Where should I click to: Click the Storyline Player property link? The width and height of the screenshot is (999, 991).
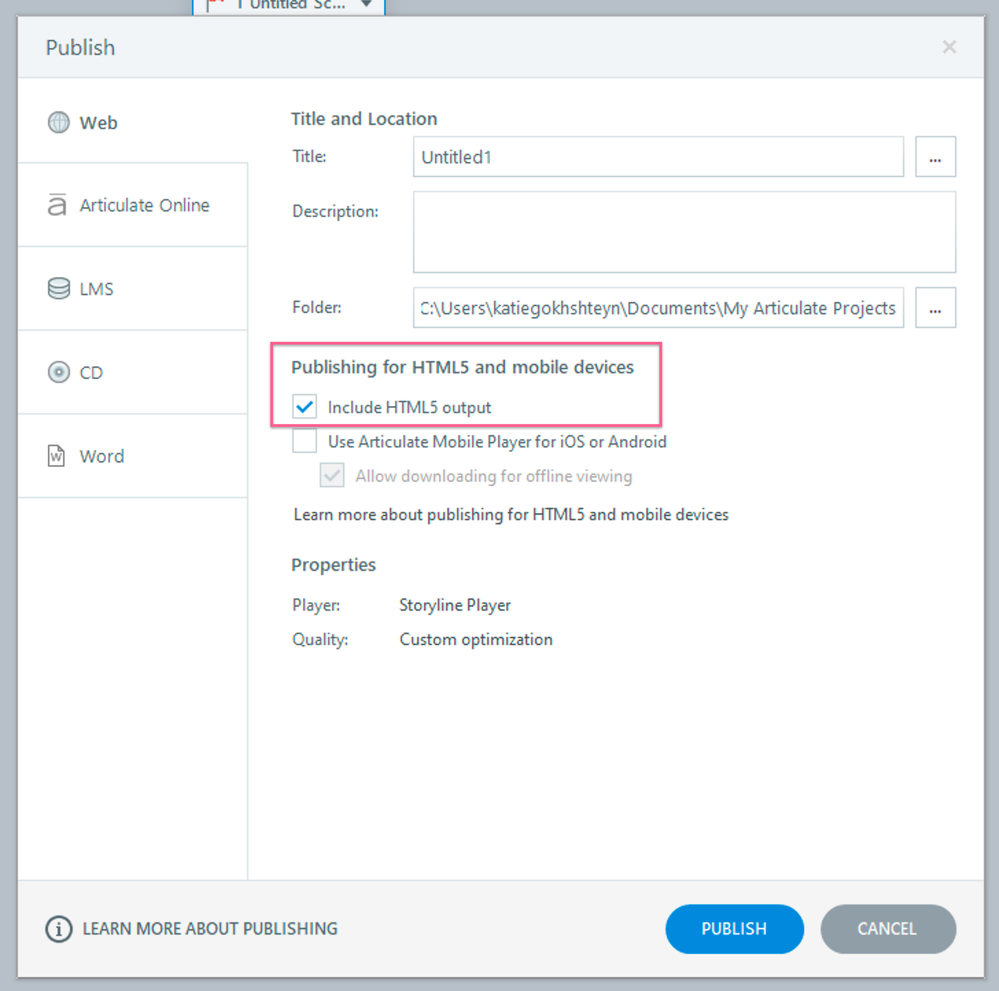[455, 605]
